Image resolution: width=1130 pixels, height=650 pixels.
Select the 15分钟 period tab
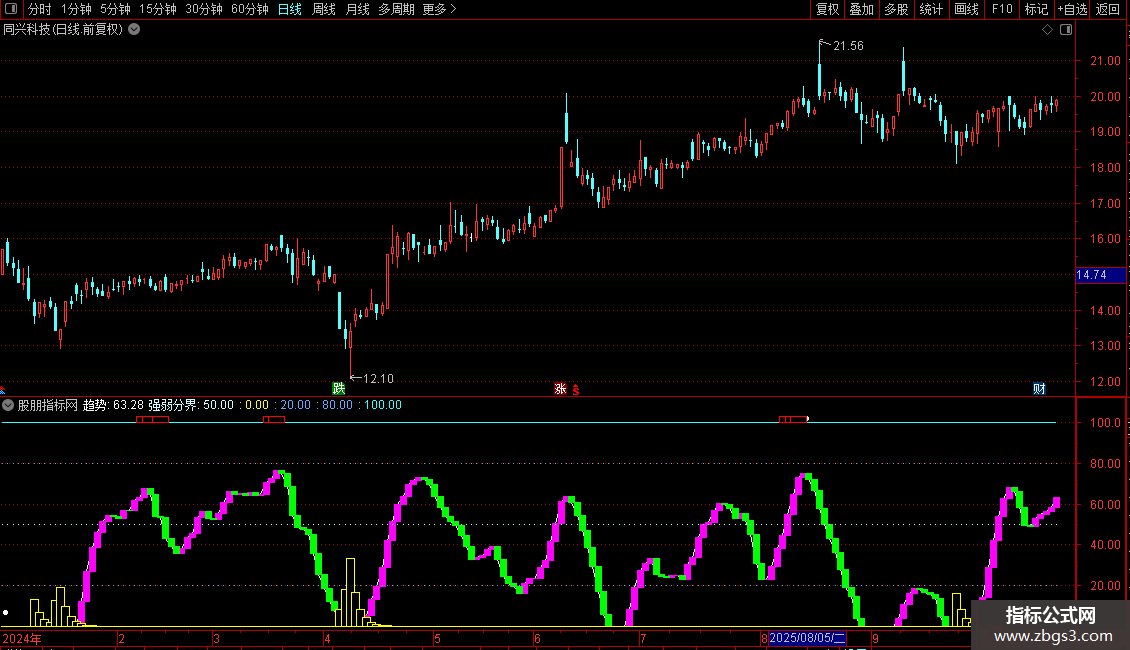pyautogui.click(x=158, y=9)
